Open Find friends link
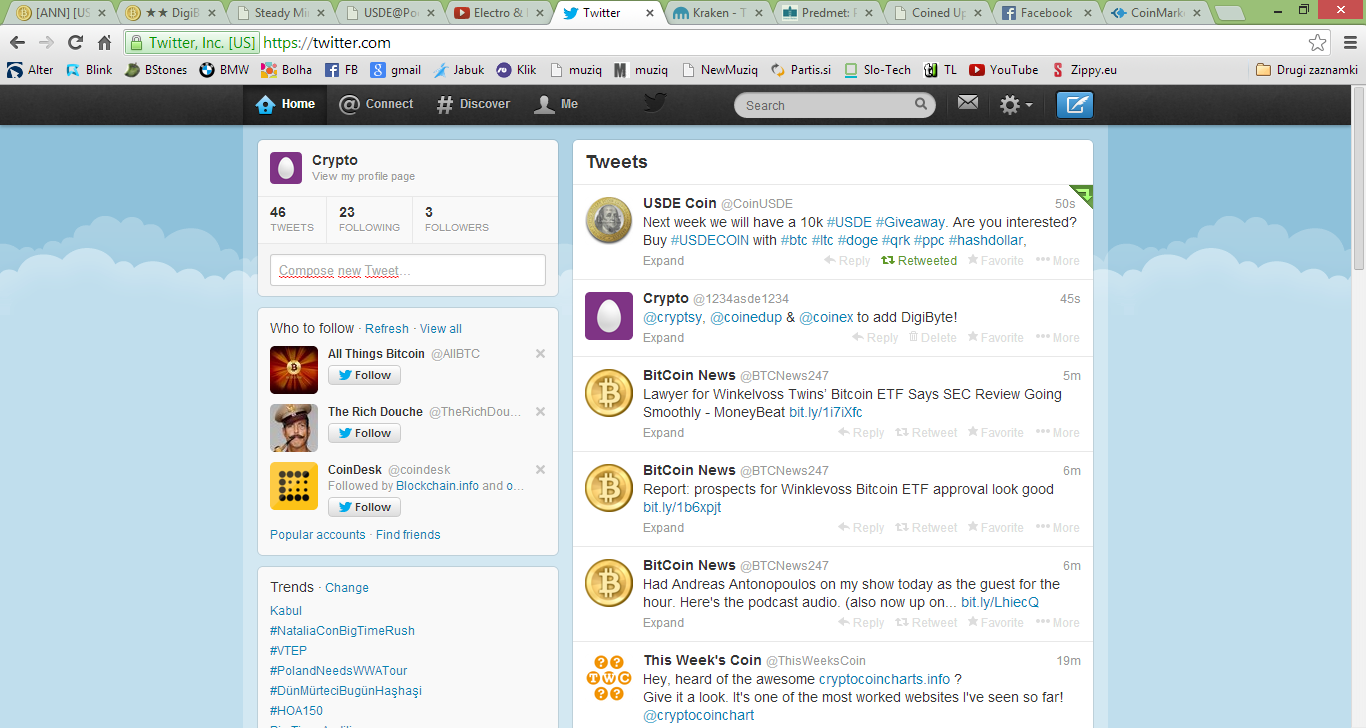 point(408,534)
